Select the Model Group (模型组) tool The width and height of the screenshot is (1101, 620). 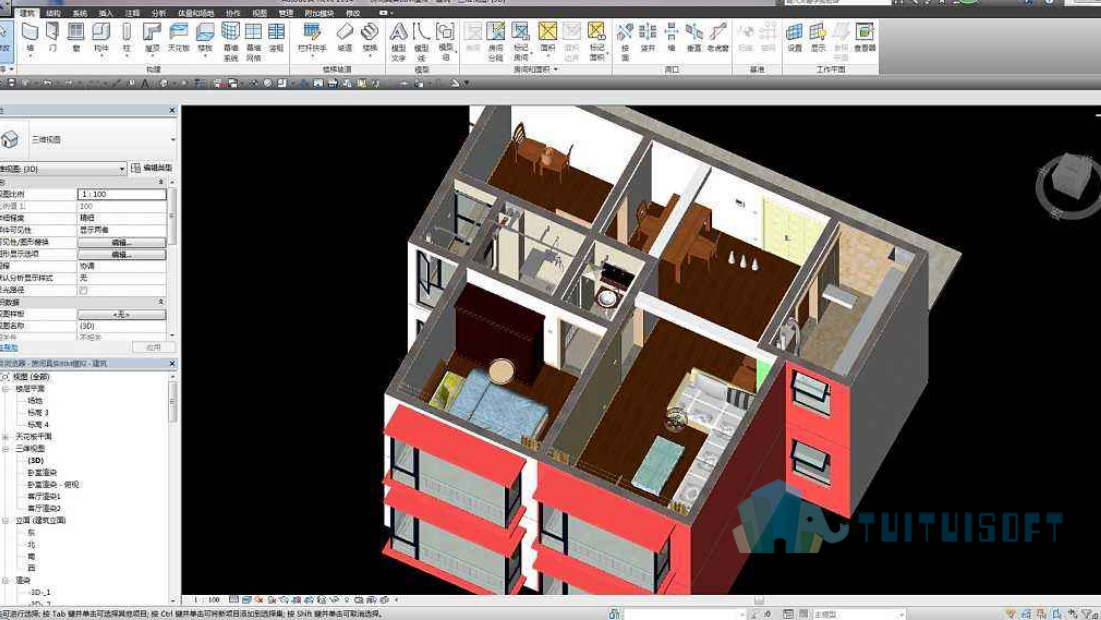click(x=445, y=41)
